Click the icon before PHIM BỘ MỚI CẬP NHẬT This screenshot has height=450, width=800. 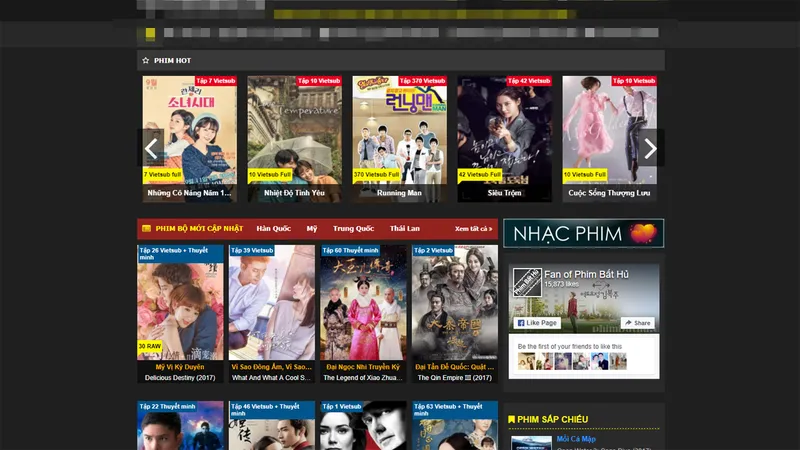coord(146,229)
